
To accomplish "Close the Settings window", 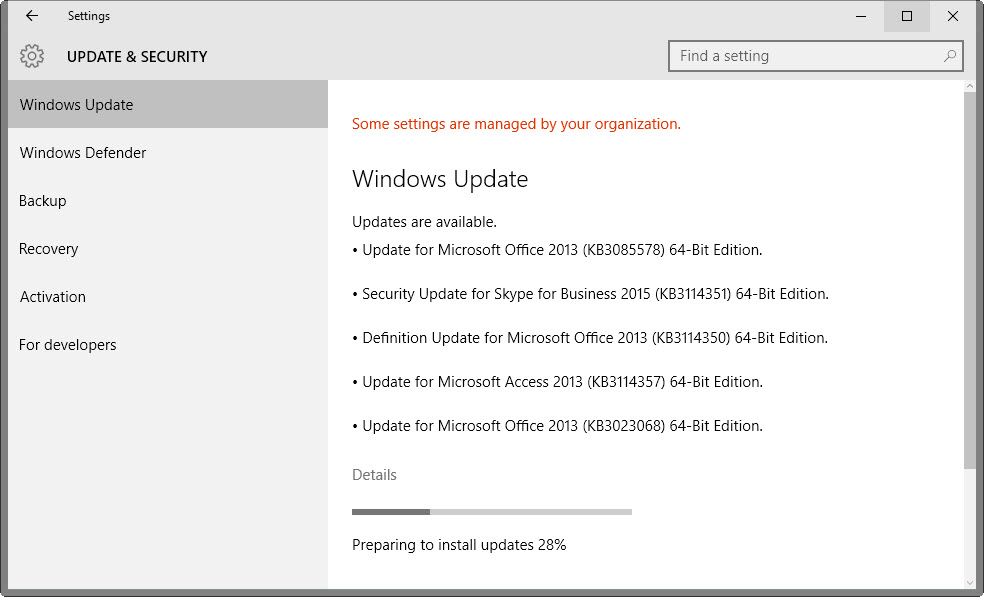I will [x=953, y=16].
